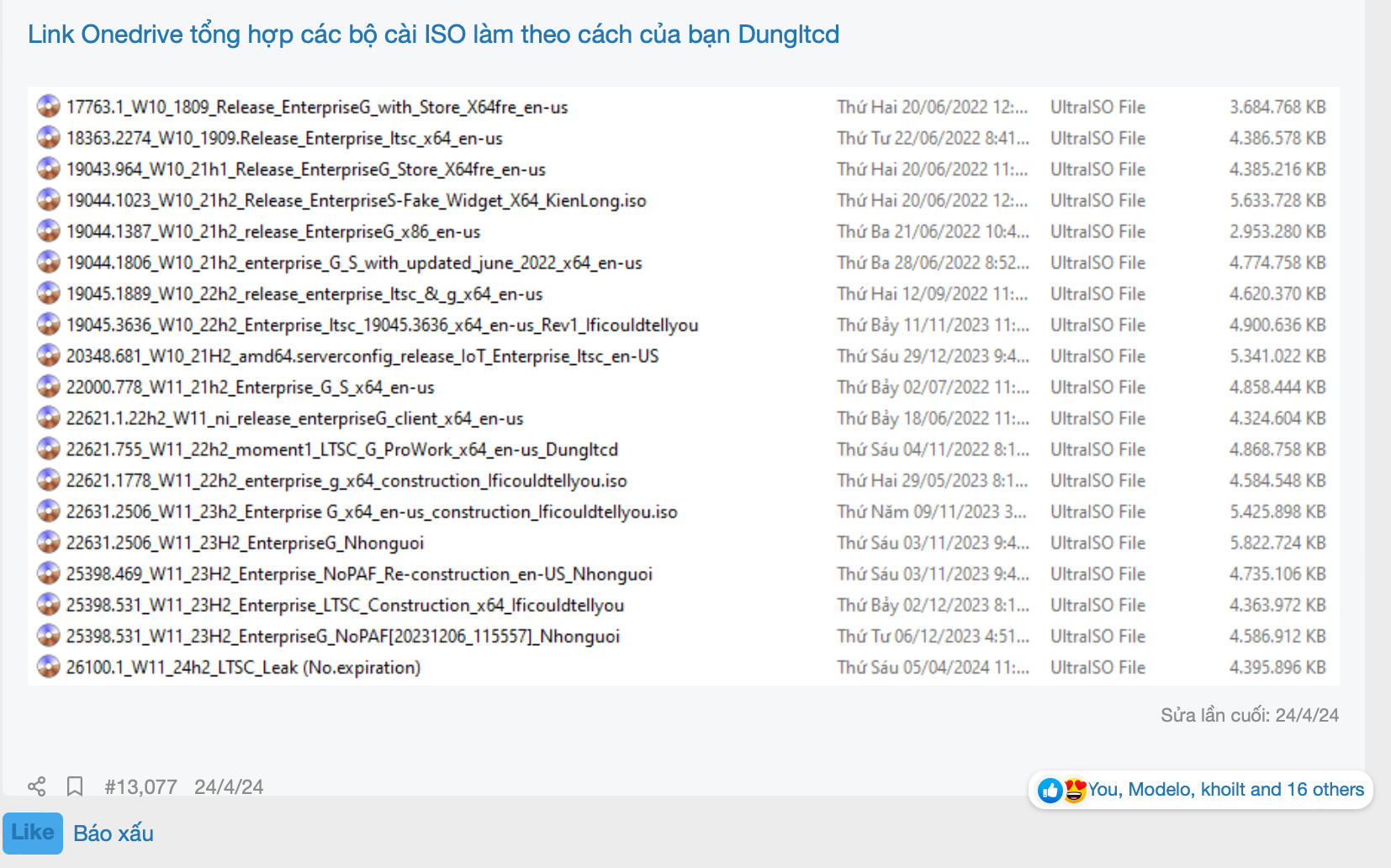Select file name 18363.2274_W10_1909.Release_Enterprise_ltsc_x64_en-us

[x=284, y=138]
